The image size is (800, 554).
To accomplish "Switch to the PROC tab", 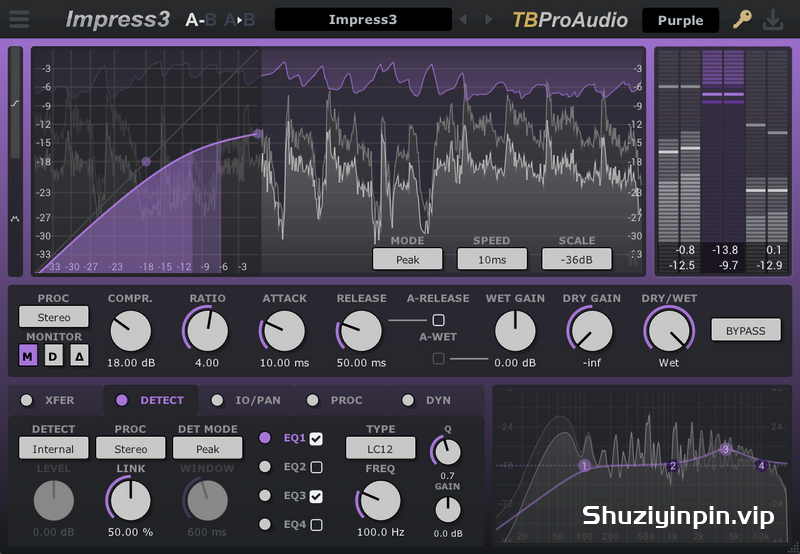I will pyautogui.click(x=342, y=400).
